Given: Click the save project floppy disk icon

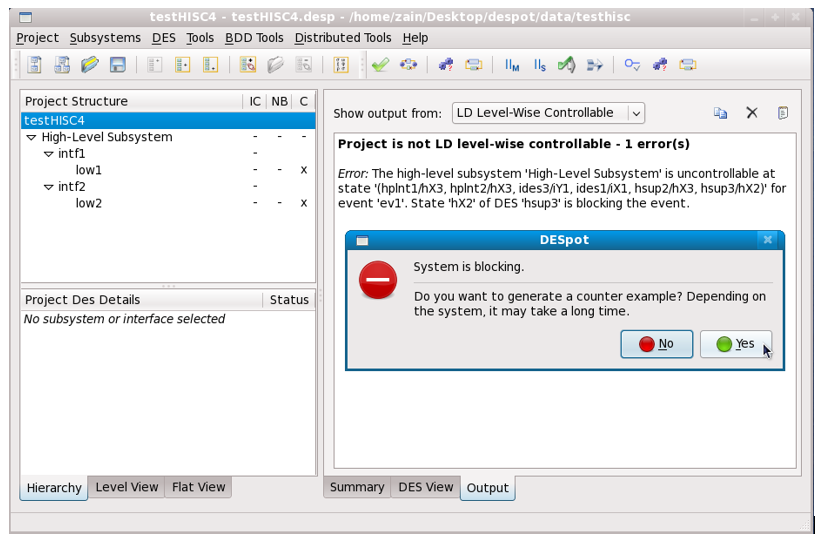Looking at the screenshot, I should pos(117,65).
